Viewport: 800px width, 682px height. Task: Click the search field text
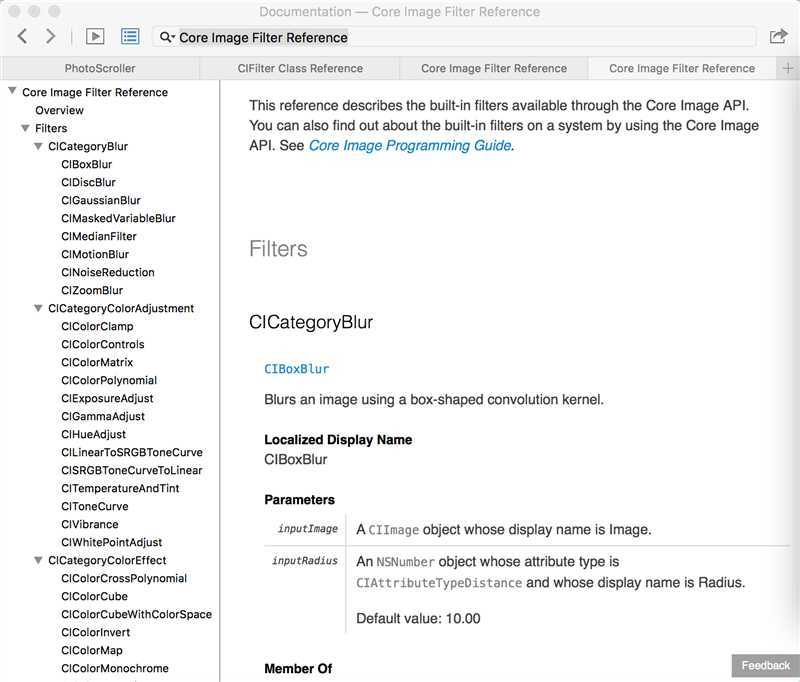tap(263, 38)
